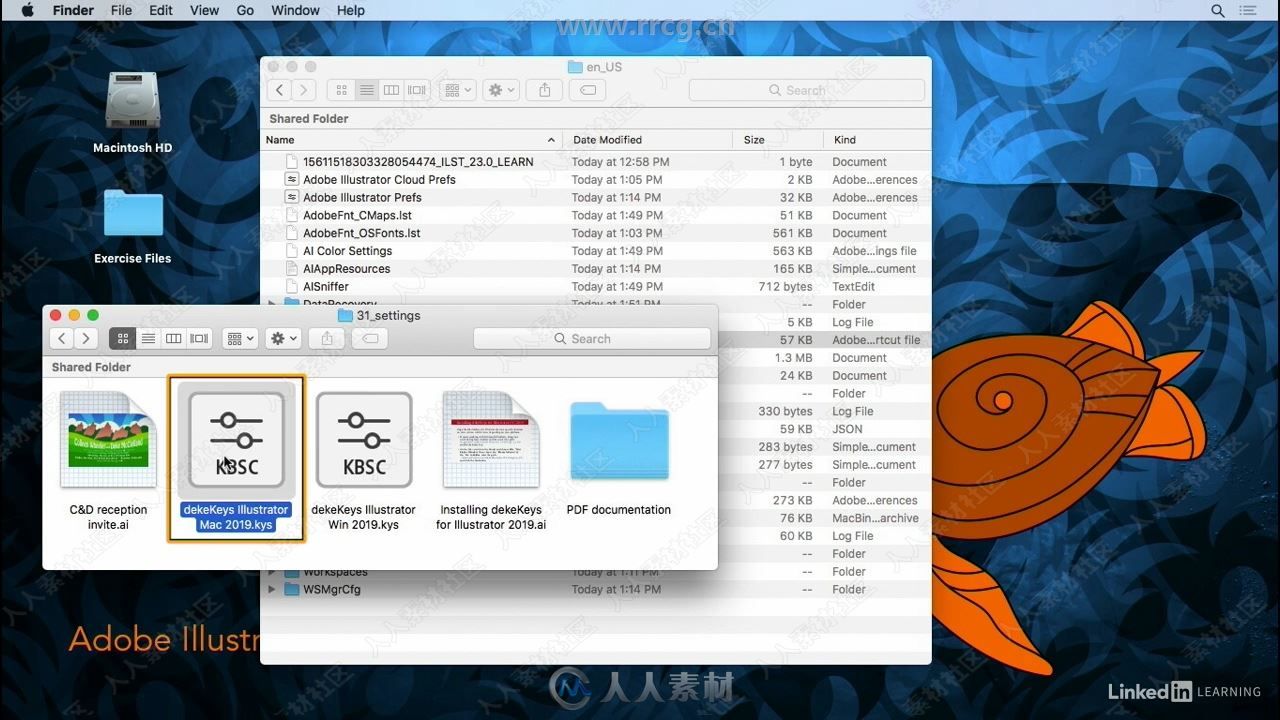This screenshot has width=1280, height=720.
Task: Open the Go menu
Action: (x=245, y=10)
